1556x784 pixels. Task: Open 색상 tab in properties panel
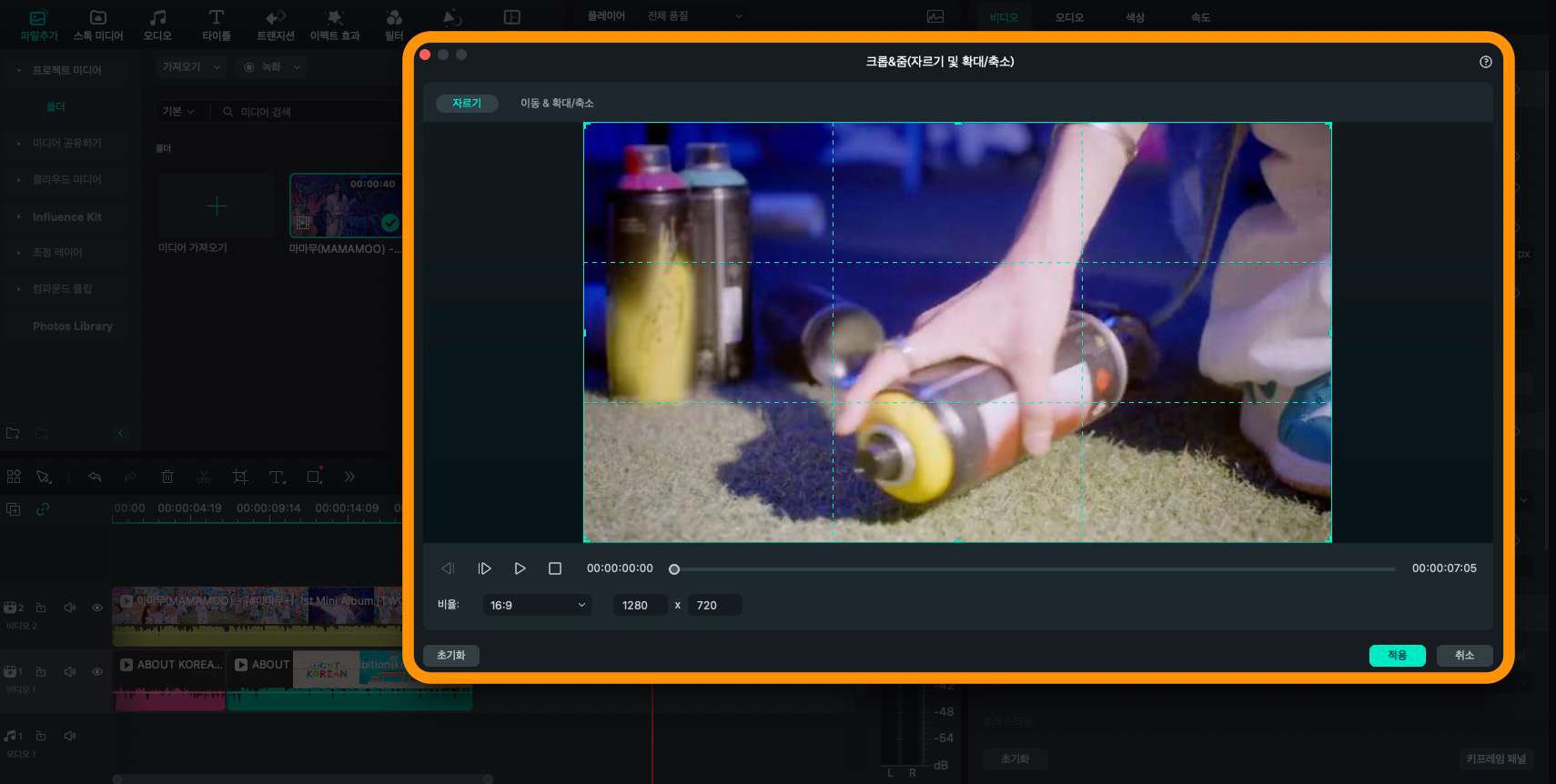pos(1135,17)
